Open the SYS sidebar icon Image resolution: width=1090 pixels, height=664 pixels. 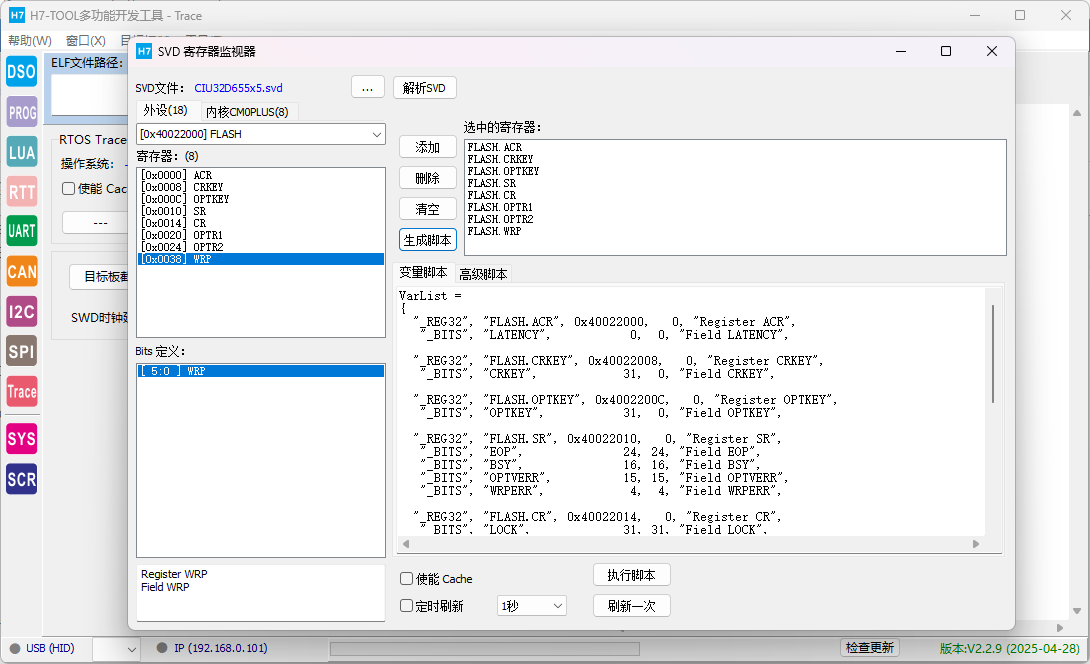[22, 439]
